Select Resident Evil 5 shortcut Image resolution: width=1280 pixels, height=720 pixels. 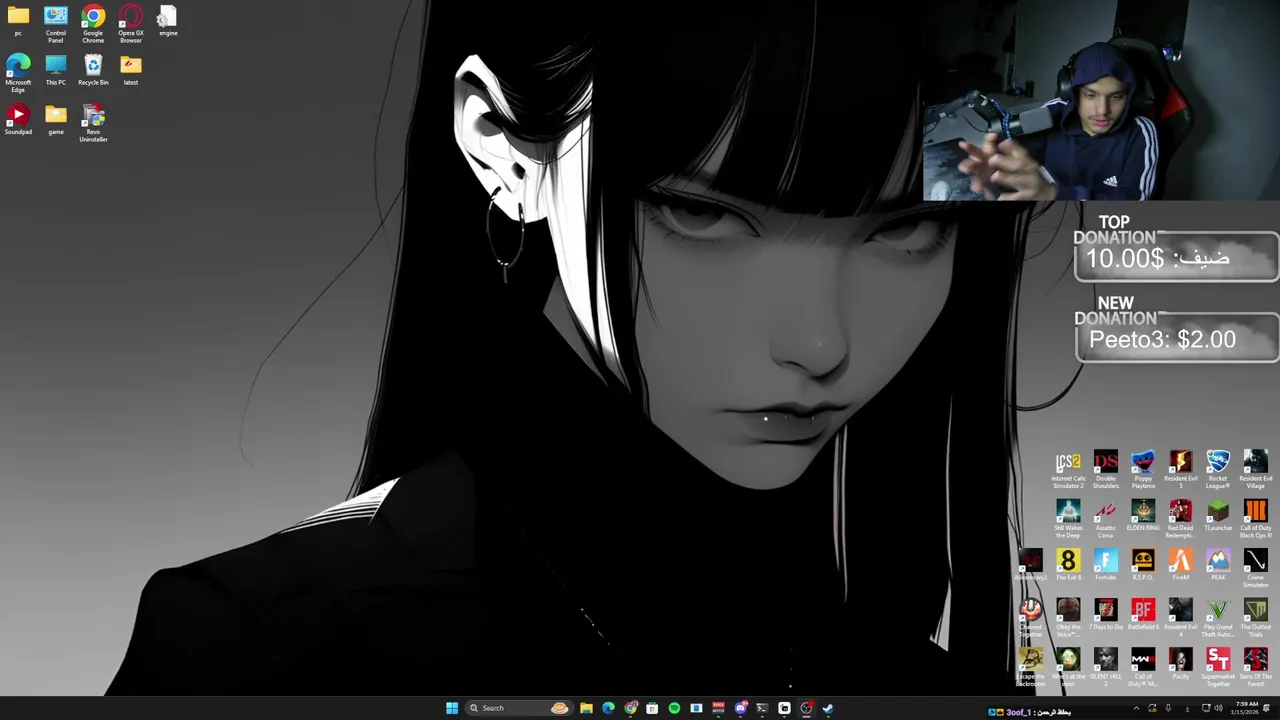(1180, 470)
